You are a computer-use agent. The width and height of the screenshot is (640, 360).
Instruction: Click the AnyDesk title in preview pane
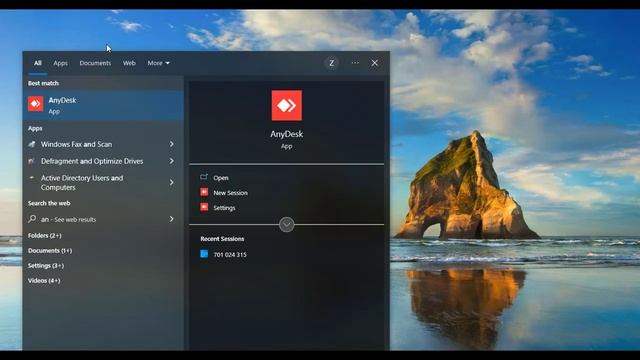(x=287, y=134)
